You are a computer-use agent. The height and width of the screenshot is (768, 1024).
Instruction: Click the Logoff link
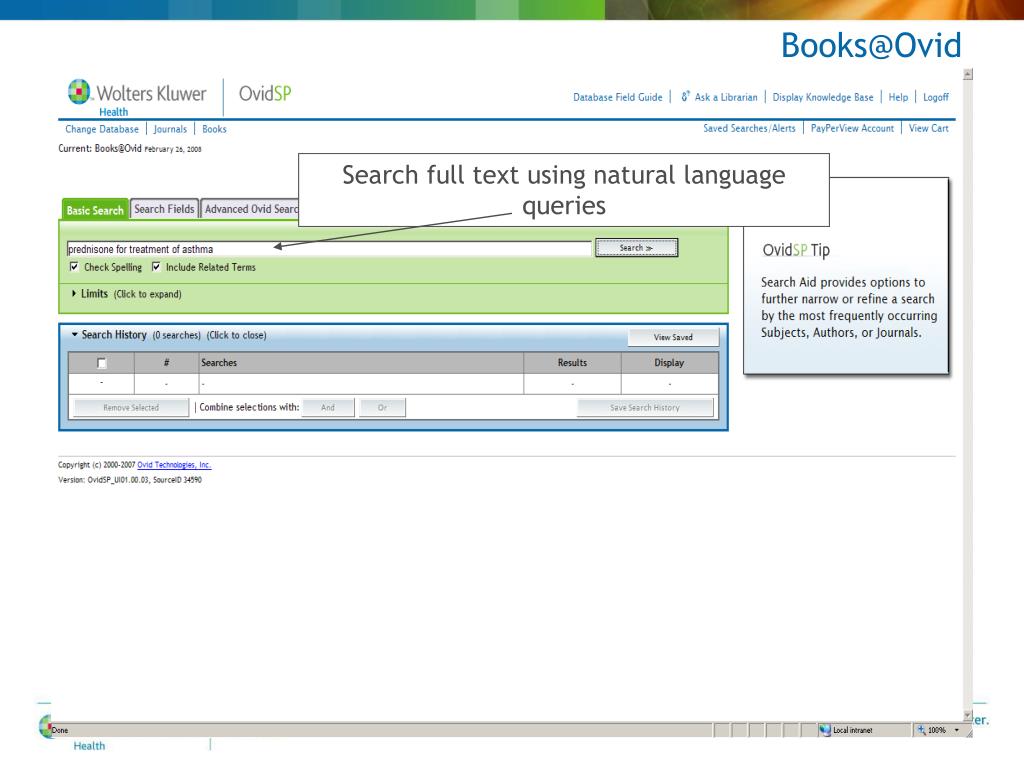936,97
